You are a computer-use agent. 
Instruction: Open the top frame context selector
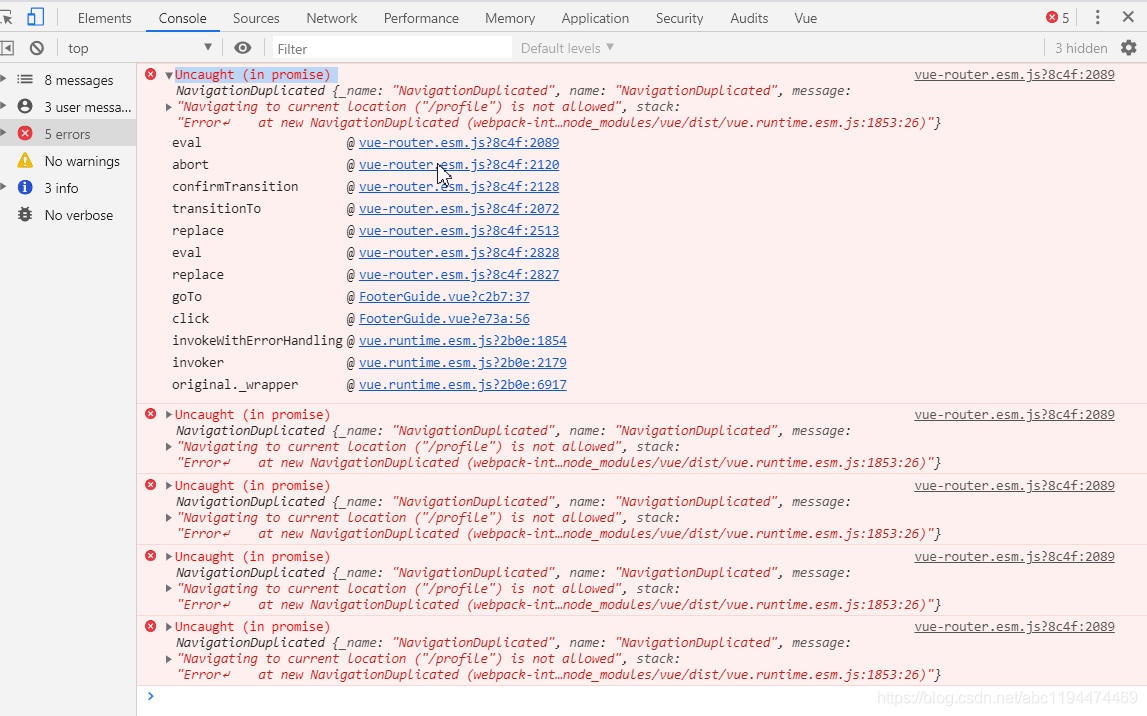(137, 47)
